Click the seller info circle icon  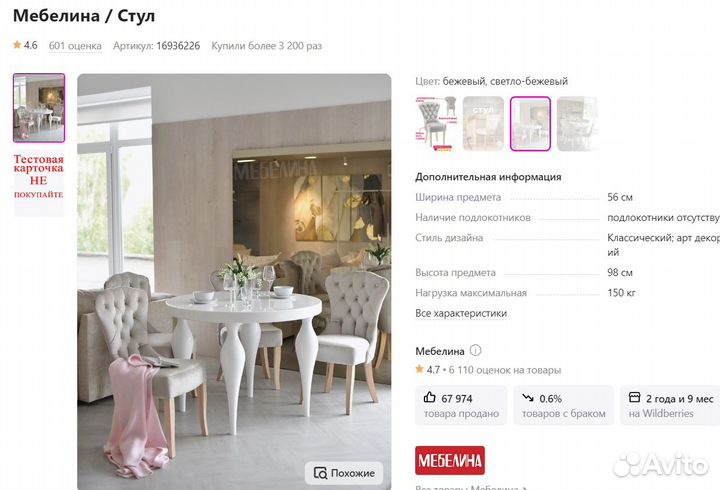pyautogui.click(x=476, y=350)
